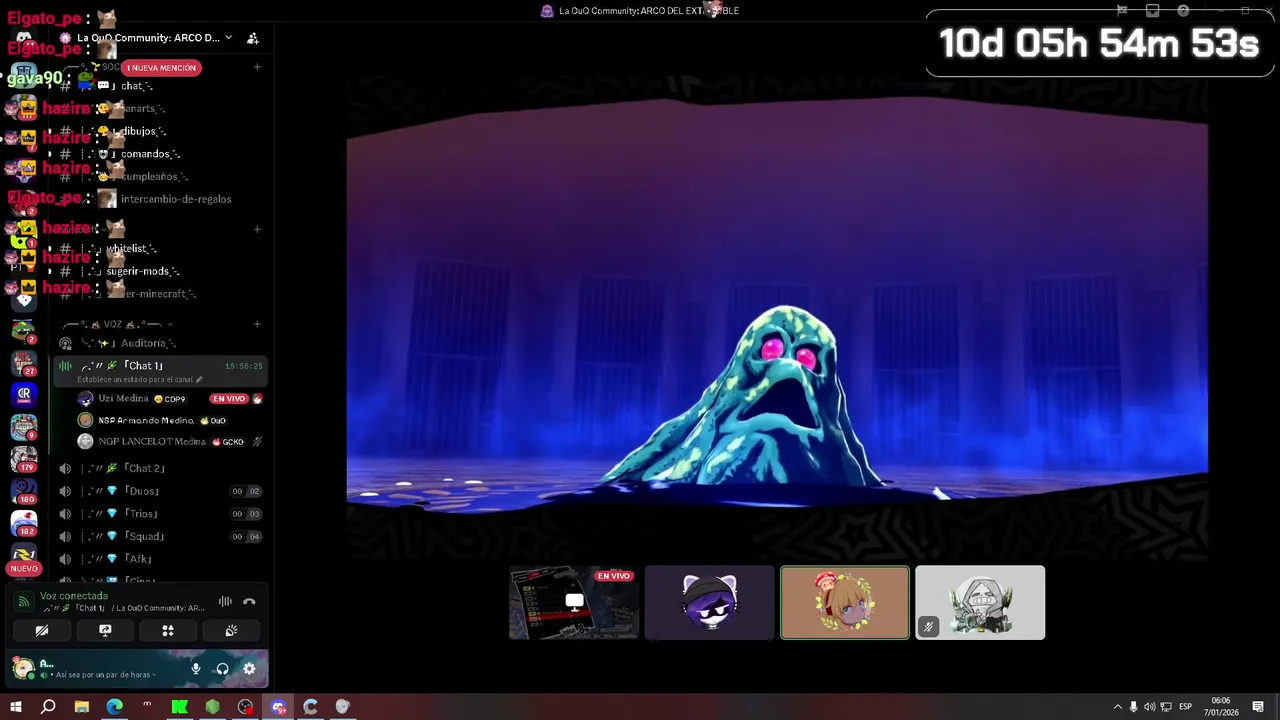Click the invite people icon

pos(253,38)
